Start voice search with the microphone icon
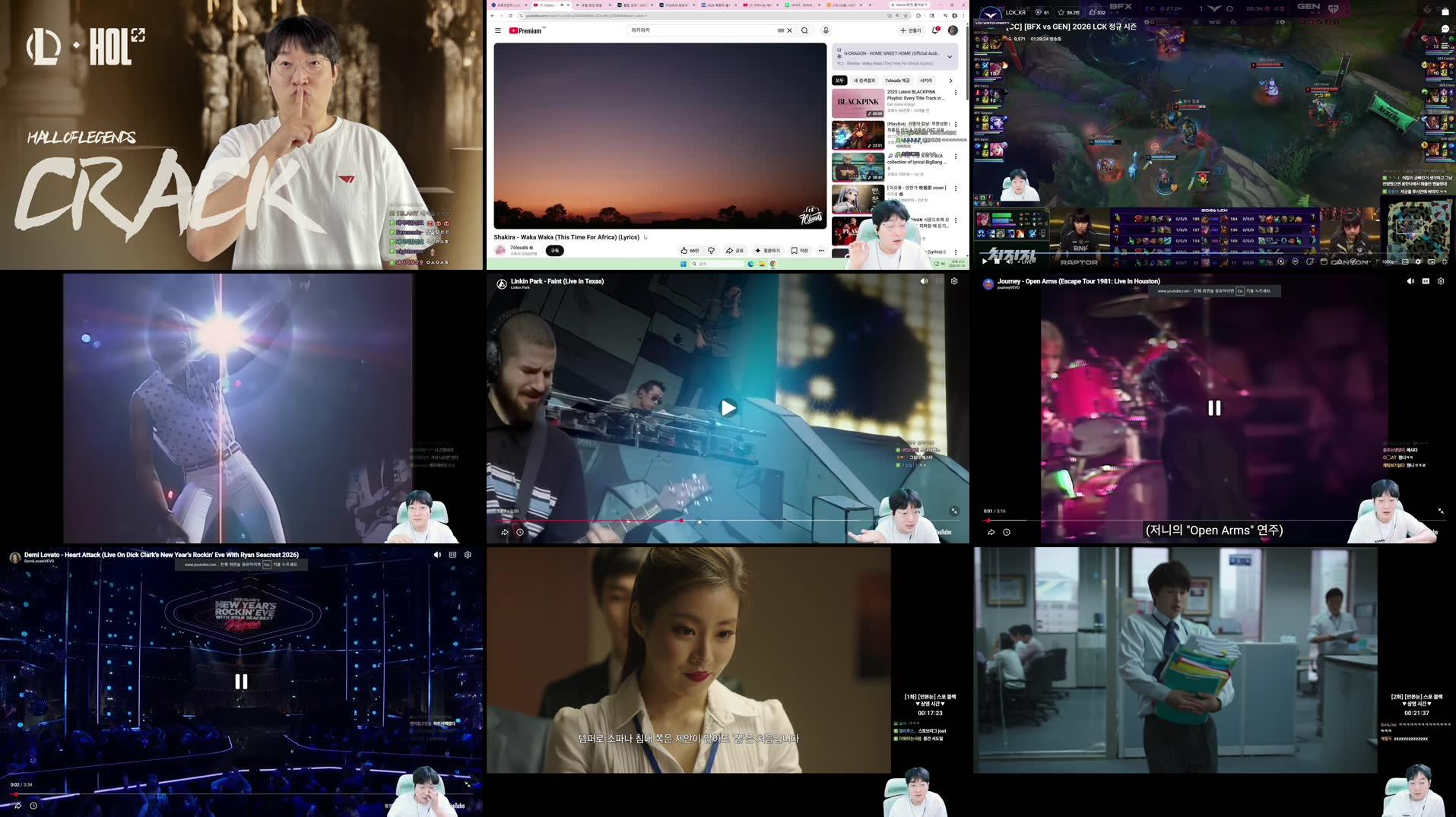The width and height of the screenshot is (1456, 817). pyautogui.click(x=826, y=31)
